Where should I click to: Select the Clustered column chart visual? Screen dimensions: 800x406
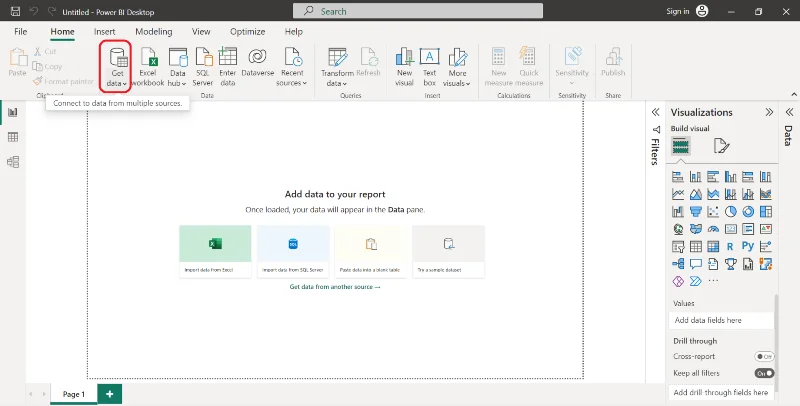click(x=731, y=177)
